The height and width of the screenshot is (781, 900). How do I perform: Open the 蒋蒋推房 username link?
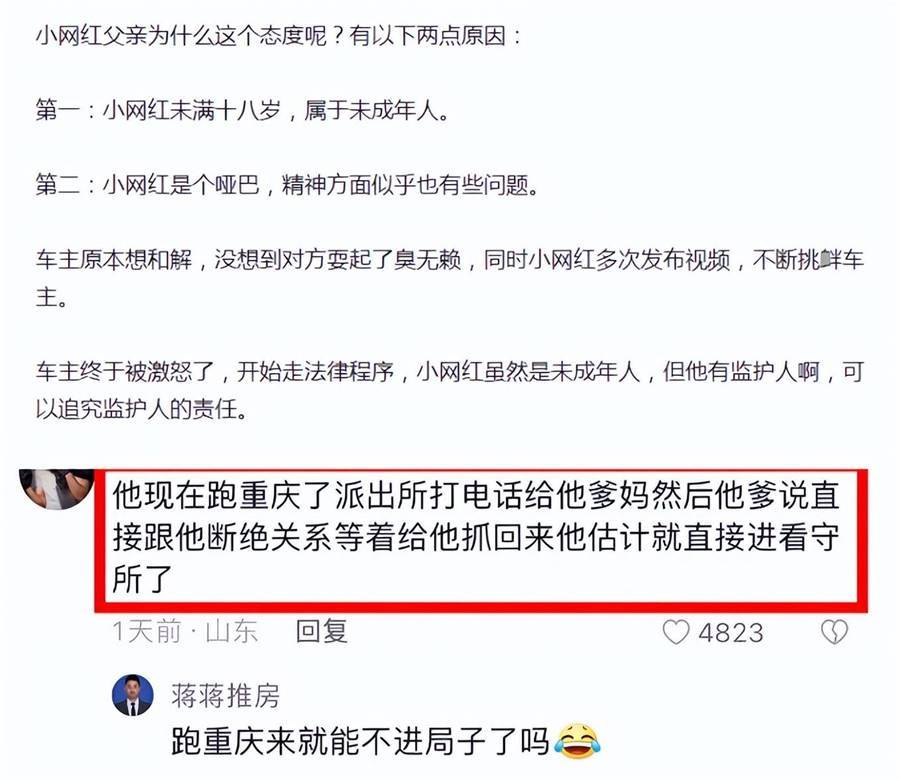click(x=225, y=696)
